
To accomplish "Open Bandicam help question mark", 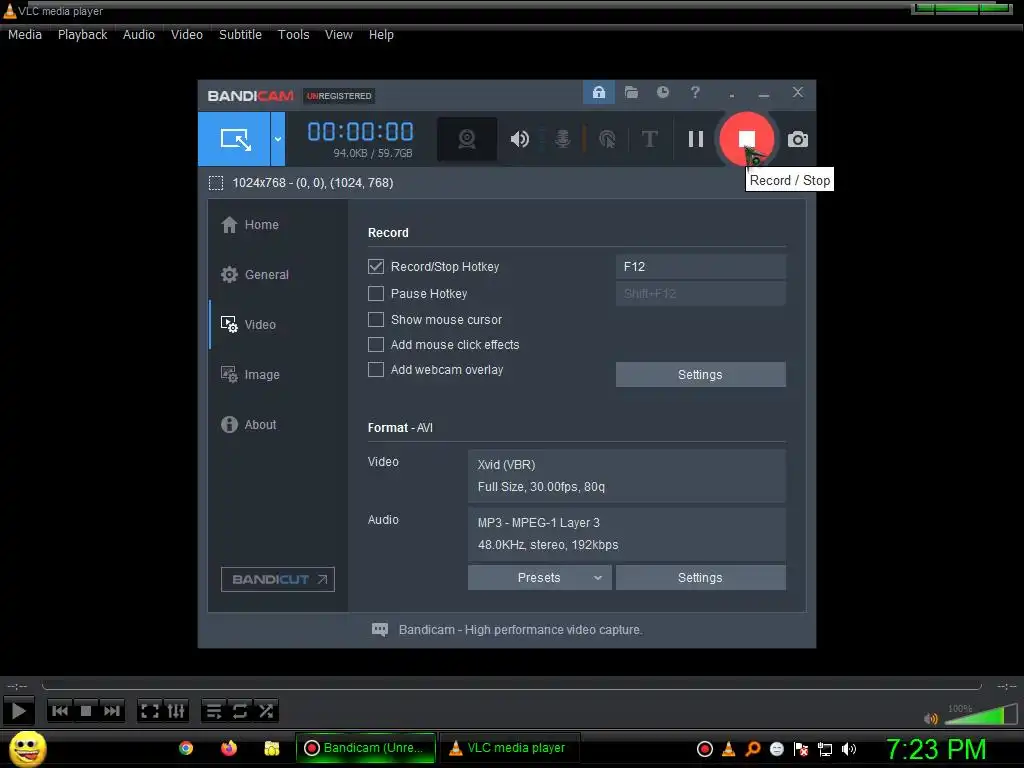I will coord(695,92).
